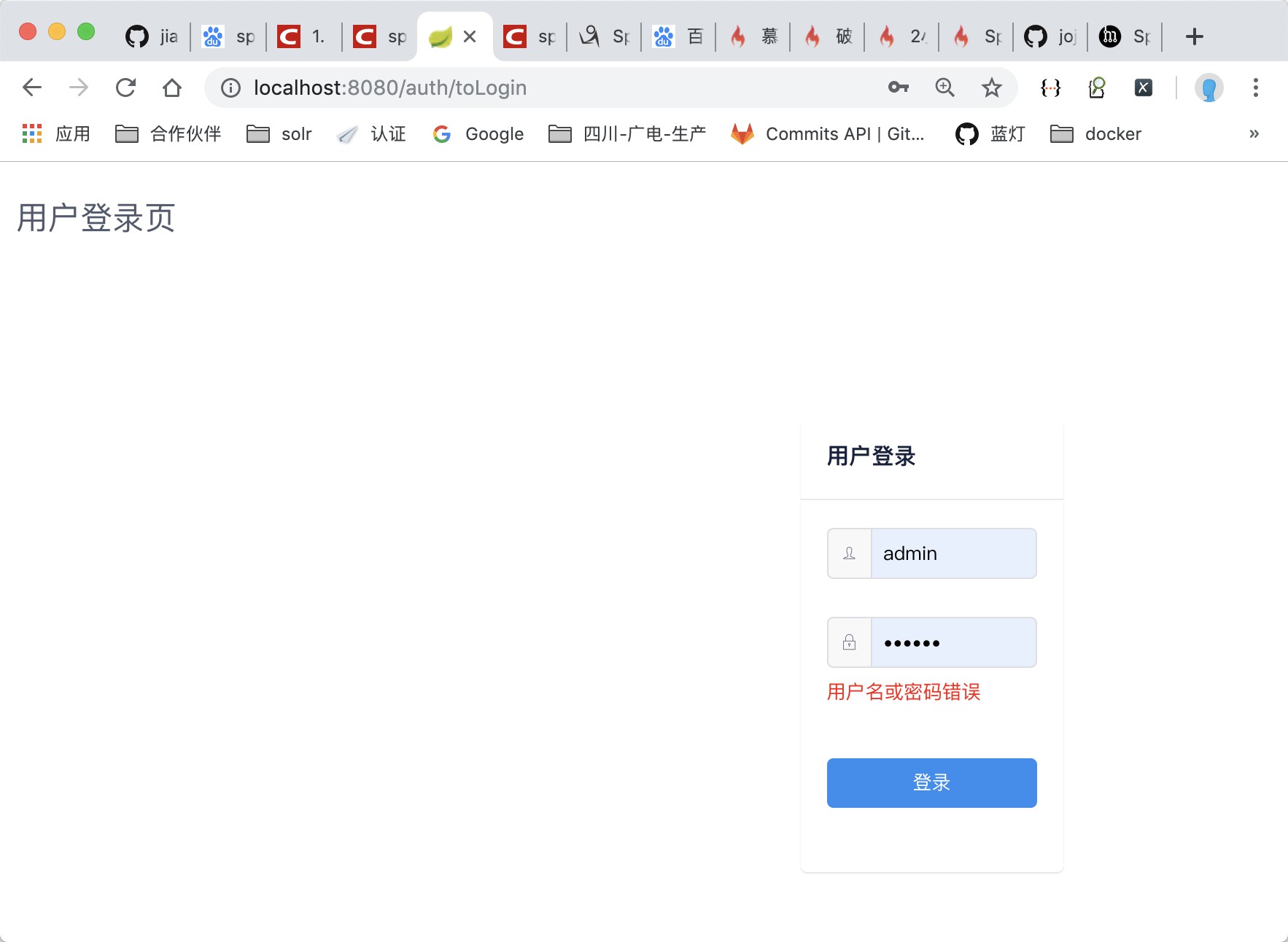The width and height of the screenshot is (1288, 942).
Task: View saved passwords via the key icon
Action: [898, 87]
